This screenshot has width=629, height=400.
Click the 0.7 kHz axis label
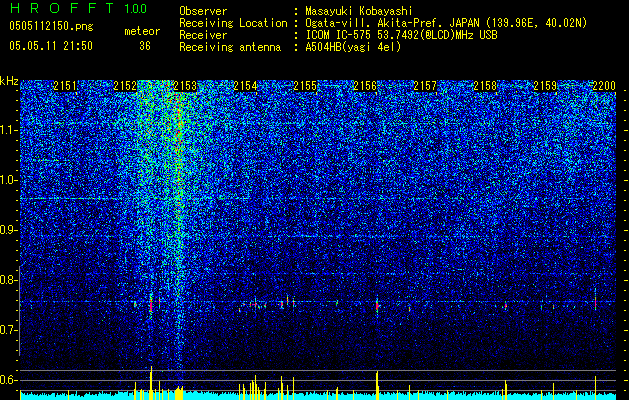tap(9, 330)
